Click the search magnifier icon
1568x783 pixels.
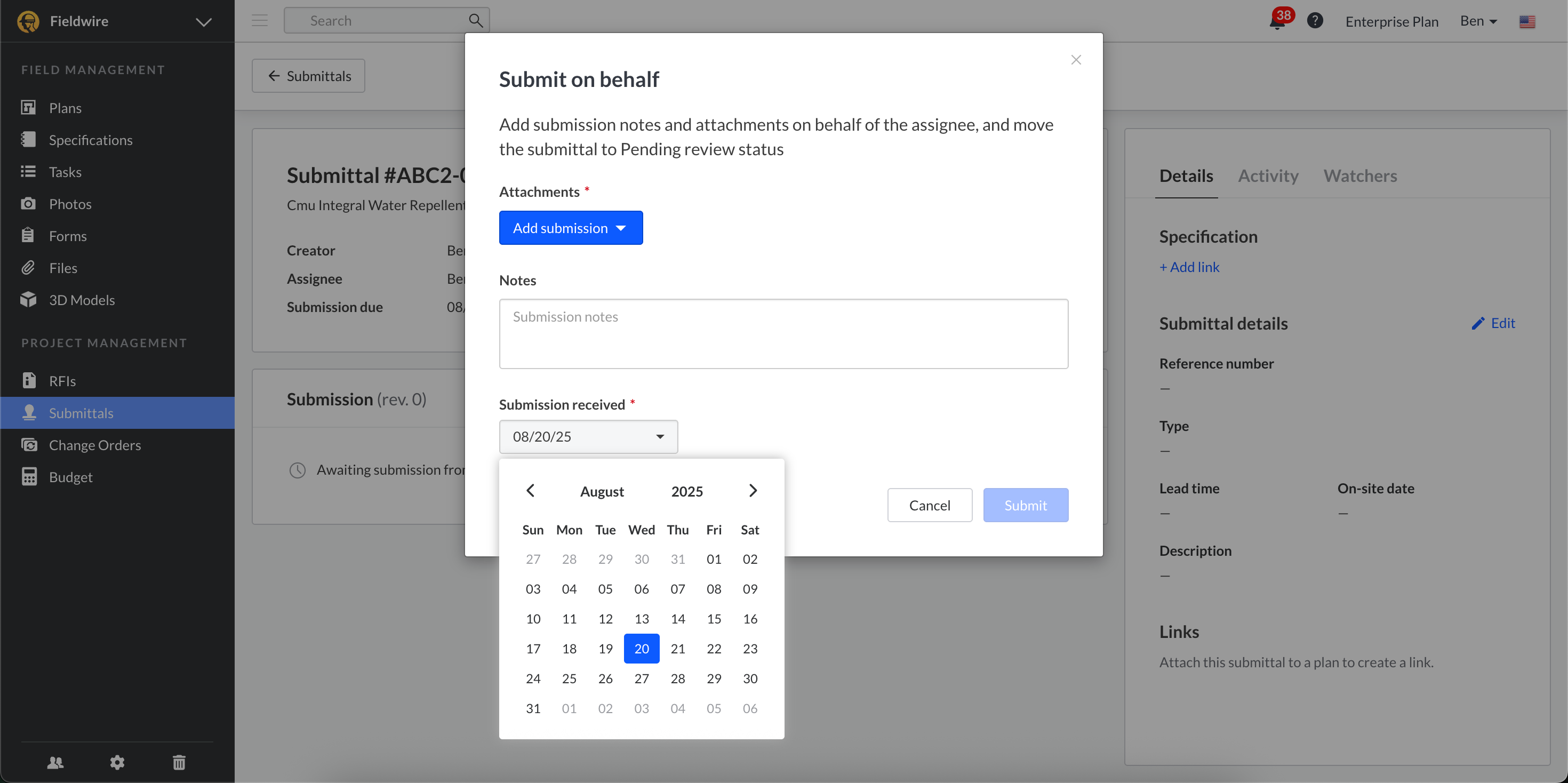(475, 21)
